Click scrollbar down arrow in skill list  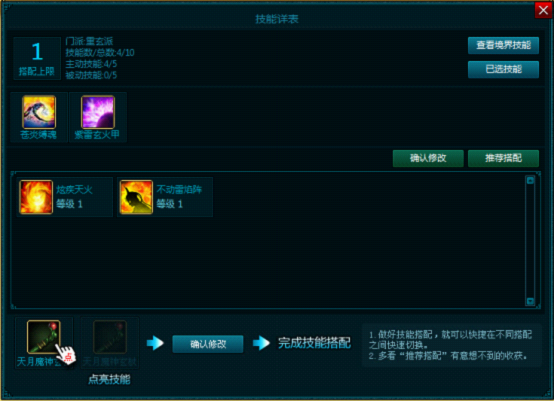(530, 301)
